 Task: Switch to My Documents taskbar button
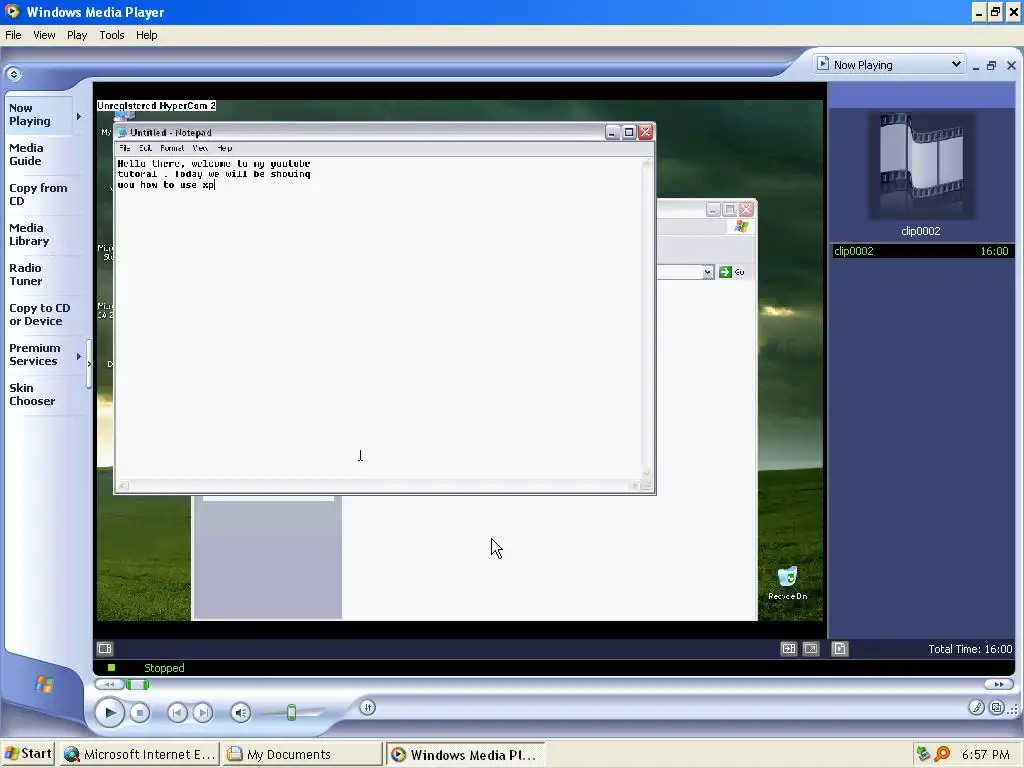click(x=302, y=754)
